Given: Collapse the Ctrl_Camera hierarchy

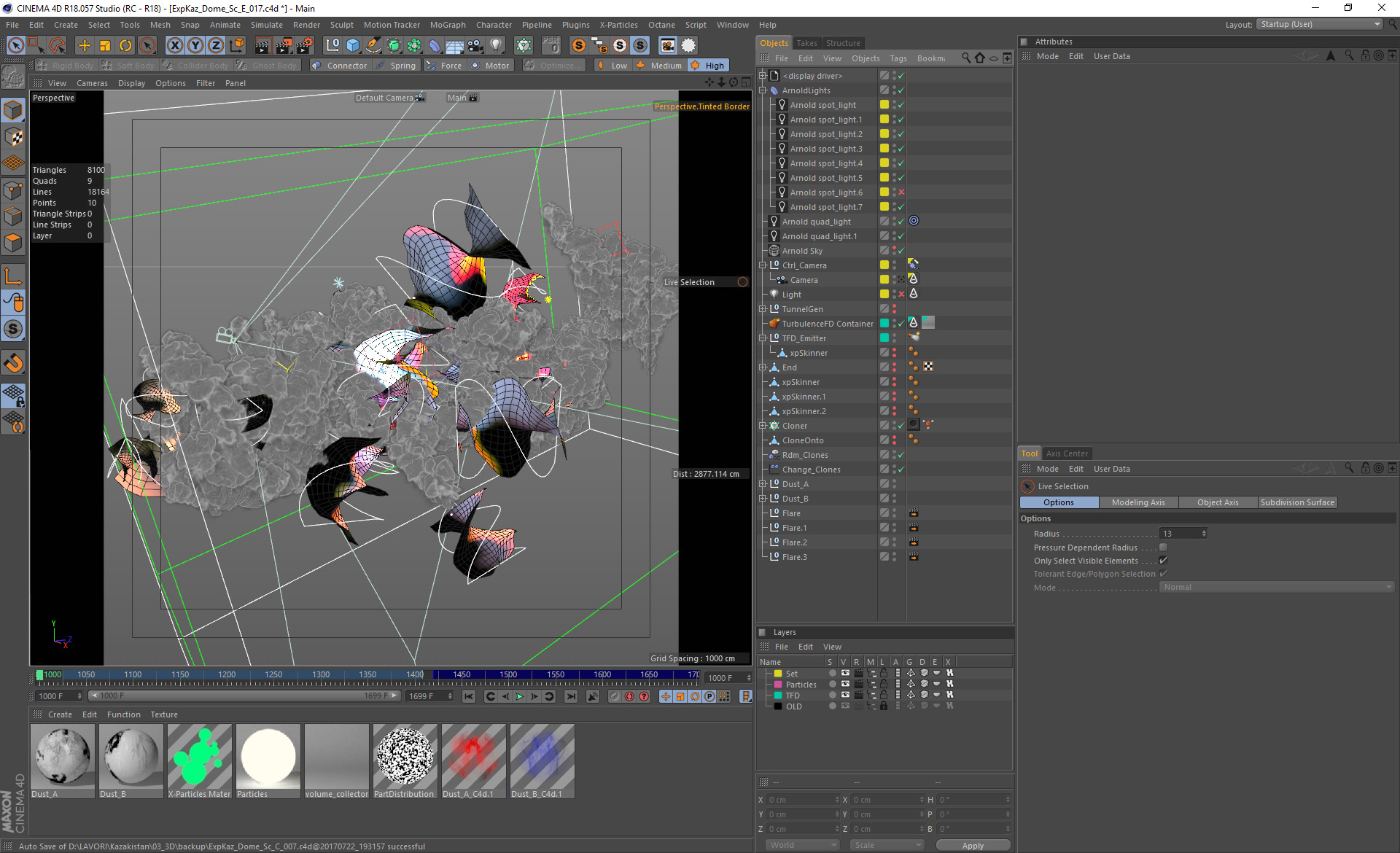Looking at the screenshot, I should [x=763, y=265].
